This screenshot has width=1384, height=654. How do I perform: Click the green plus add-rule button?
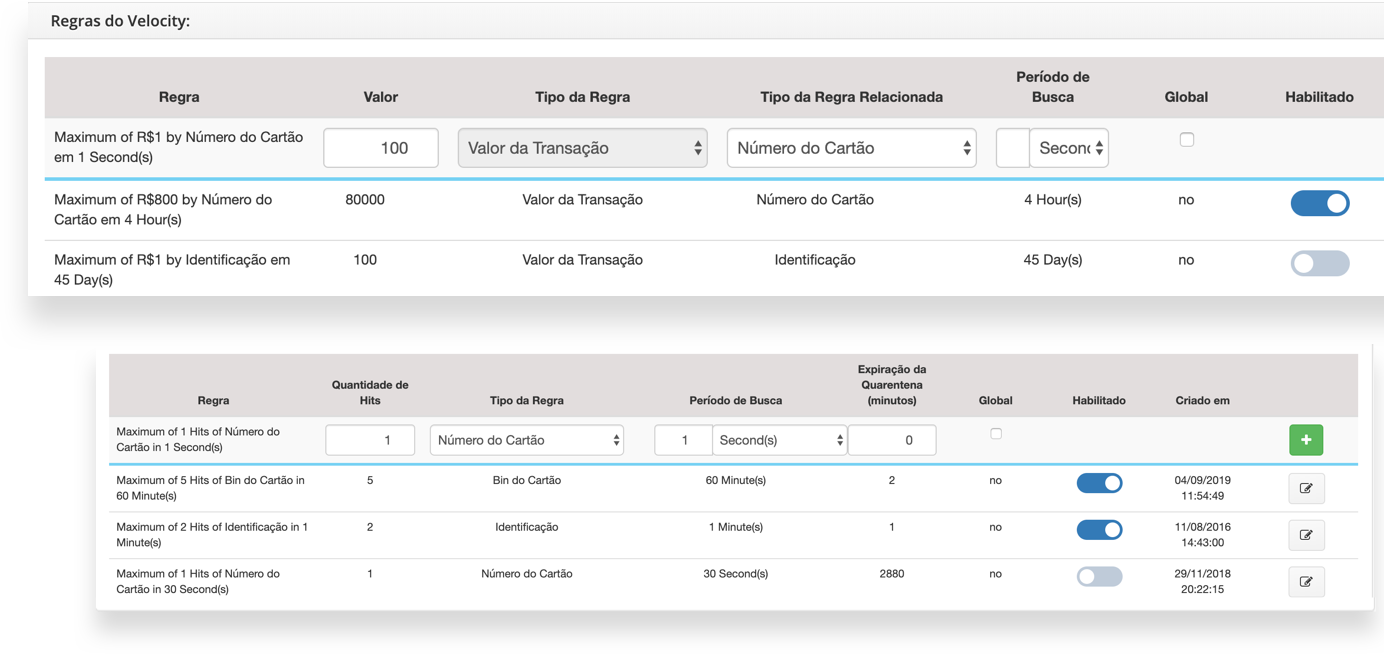tap(1306, 440)
